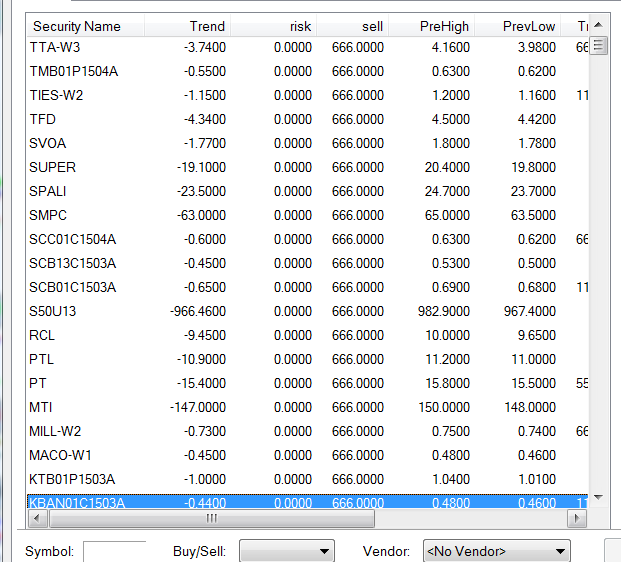Click the vertical scrollbar thumb
The width and height of the screenshot is (621, 562).
click(x=598, y=46)
